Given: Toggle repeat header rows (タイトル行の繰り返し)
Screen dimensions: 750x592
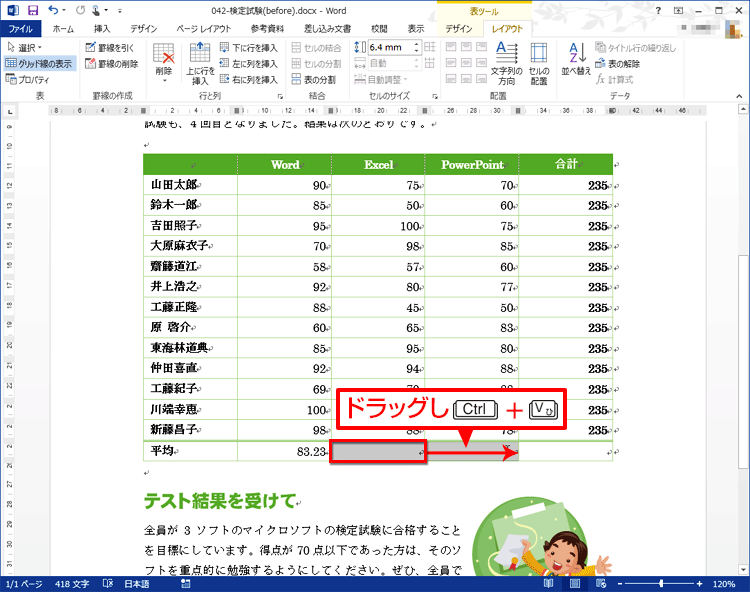Looking at the screenshot, I should tap(636, 47).
